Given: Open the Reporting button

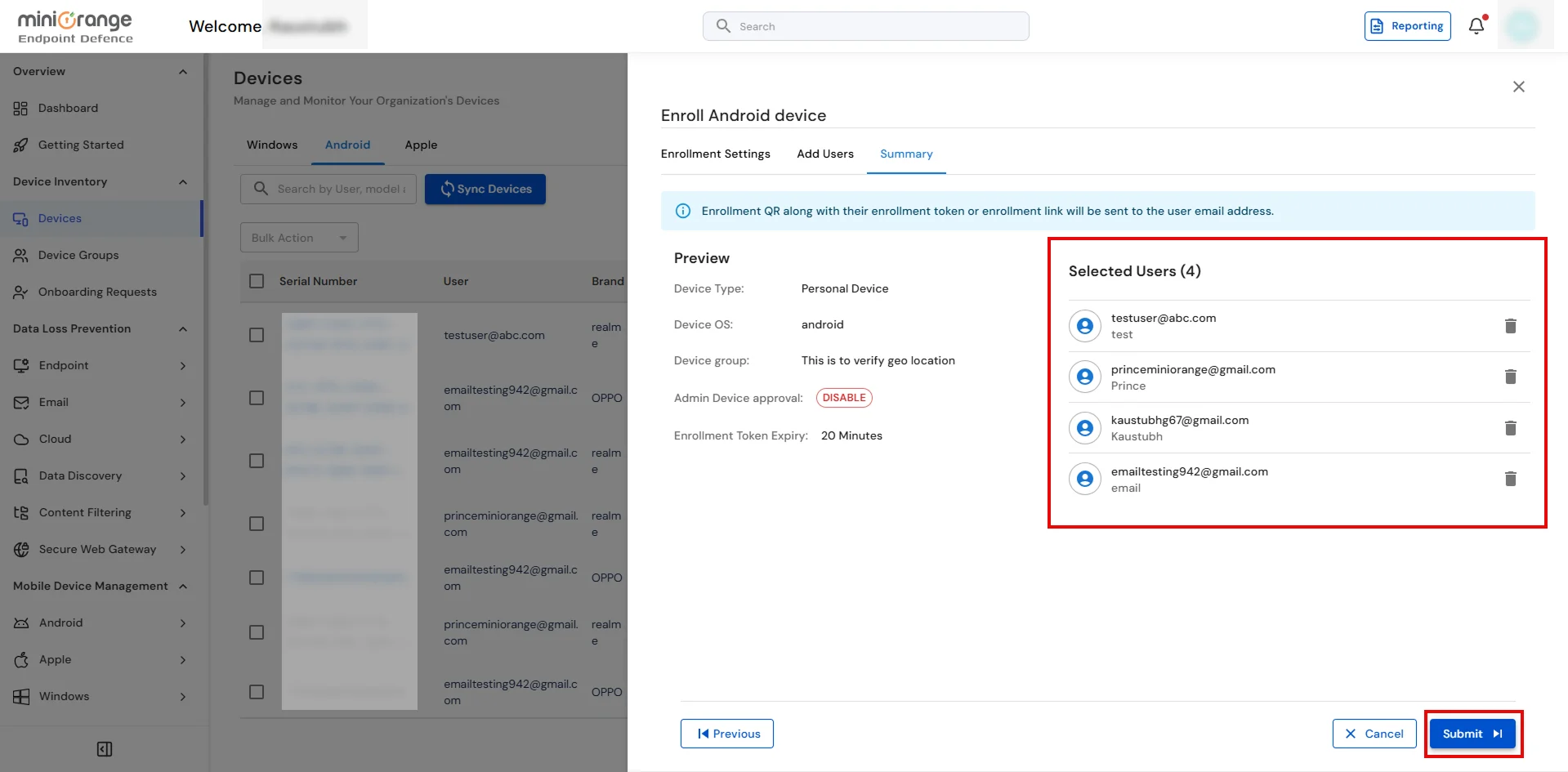Looking at the screenshot, I should pos(1408,26).
